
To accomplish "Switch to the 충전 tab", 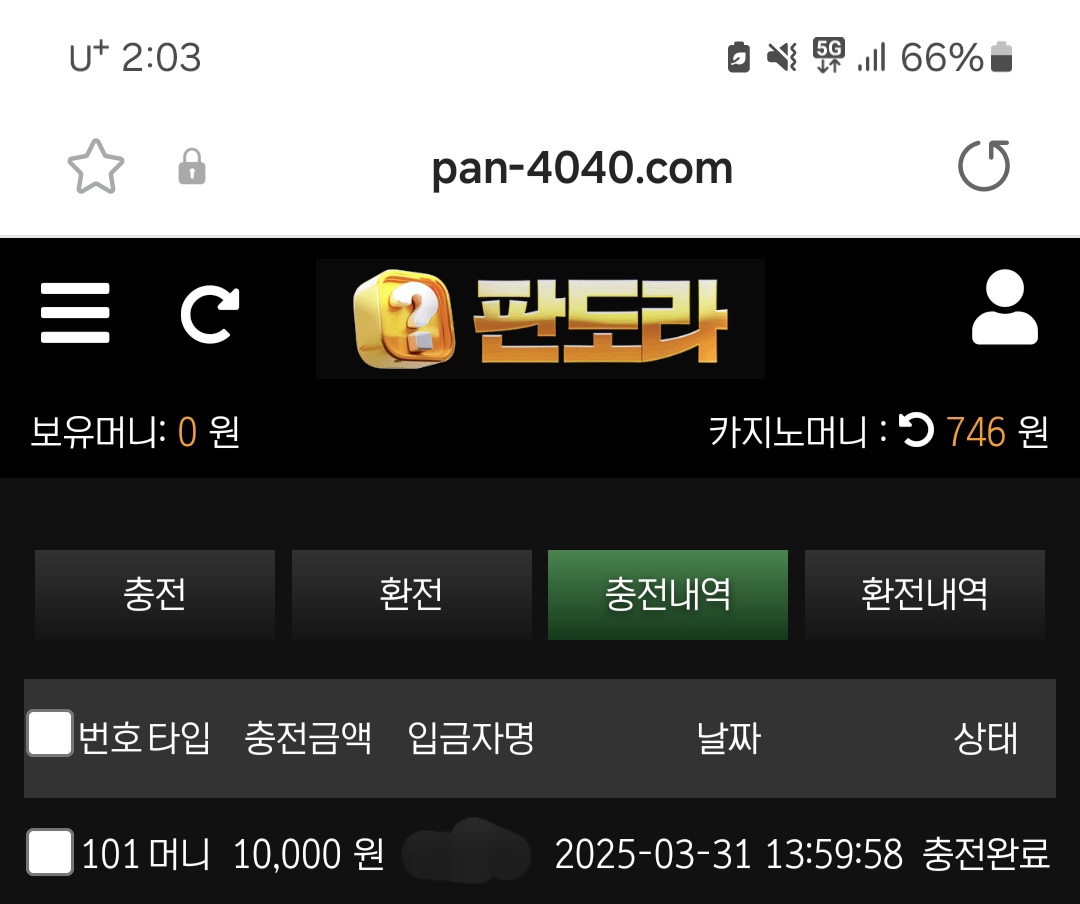I will pyautogui.click(x=155, y=595).
